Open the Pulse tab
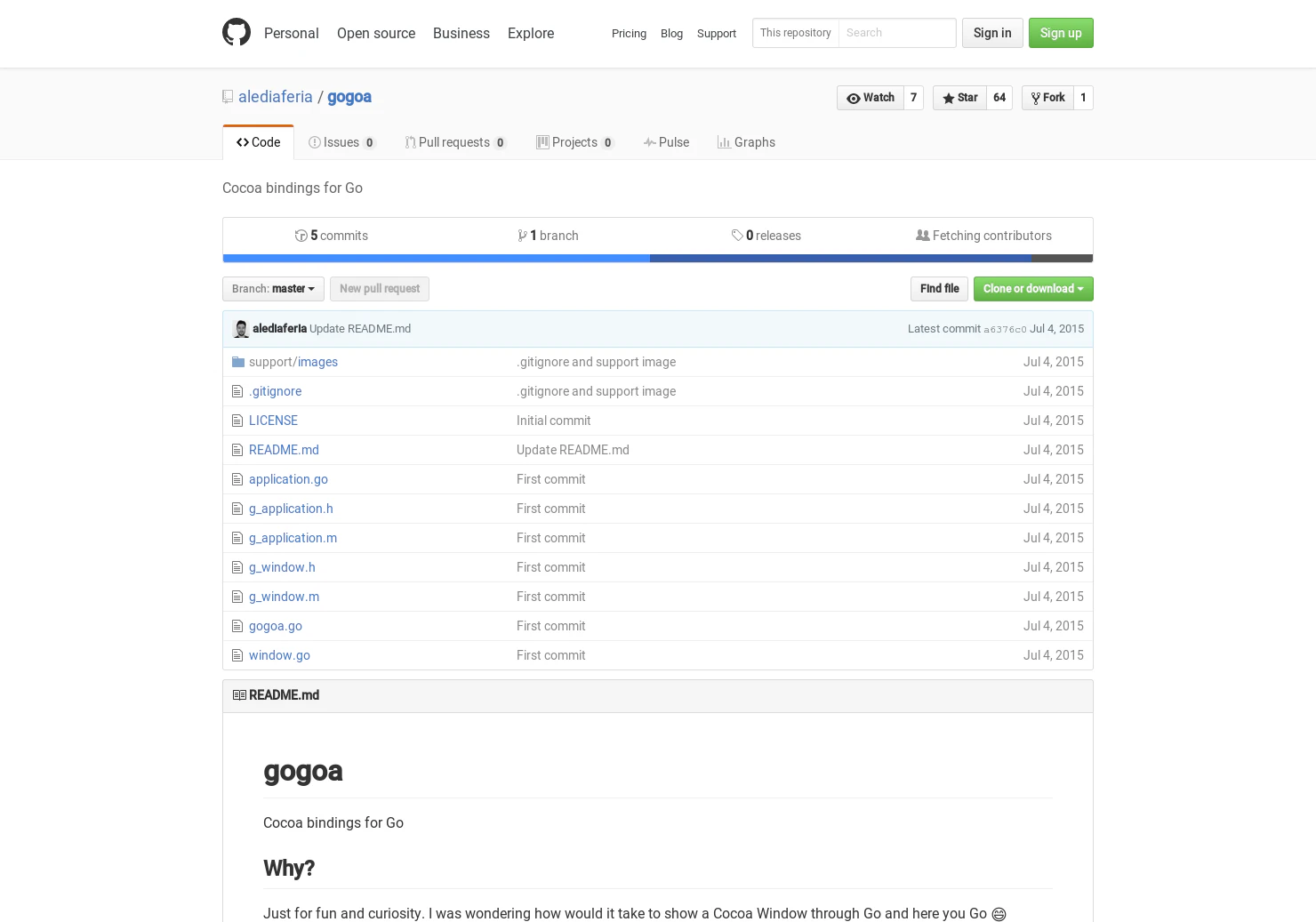The height and width of the screenshot is (922, 1316). click(x=666, y=142)
